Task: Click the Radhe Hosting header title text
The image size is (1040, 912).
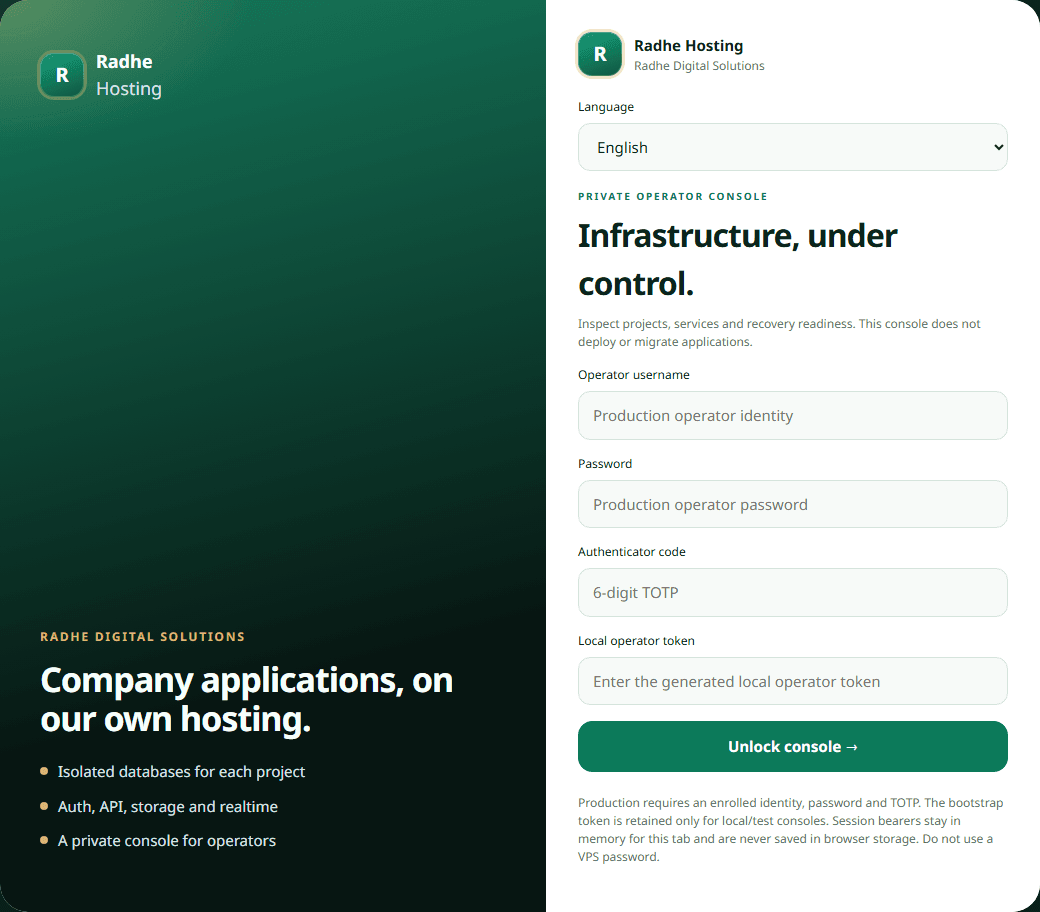Action: [x=688, y=46]
